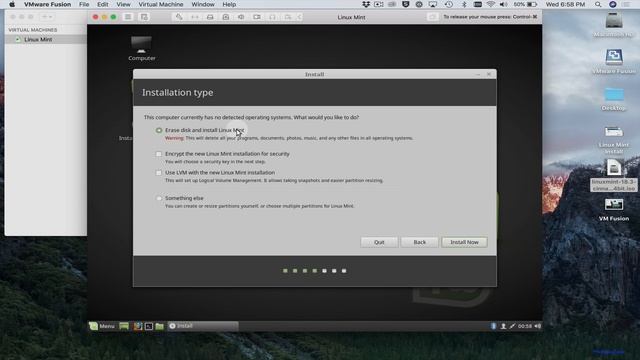Launch Firefox from the Mint panel
640x360 pixels.
tap(138, 326)
